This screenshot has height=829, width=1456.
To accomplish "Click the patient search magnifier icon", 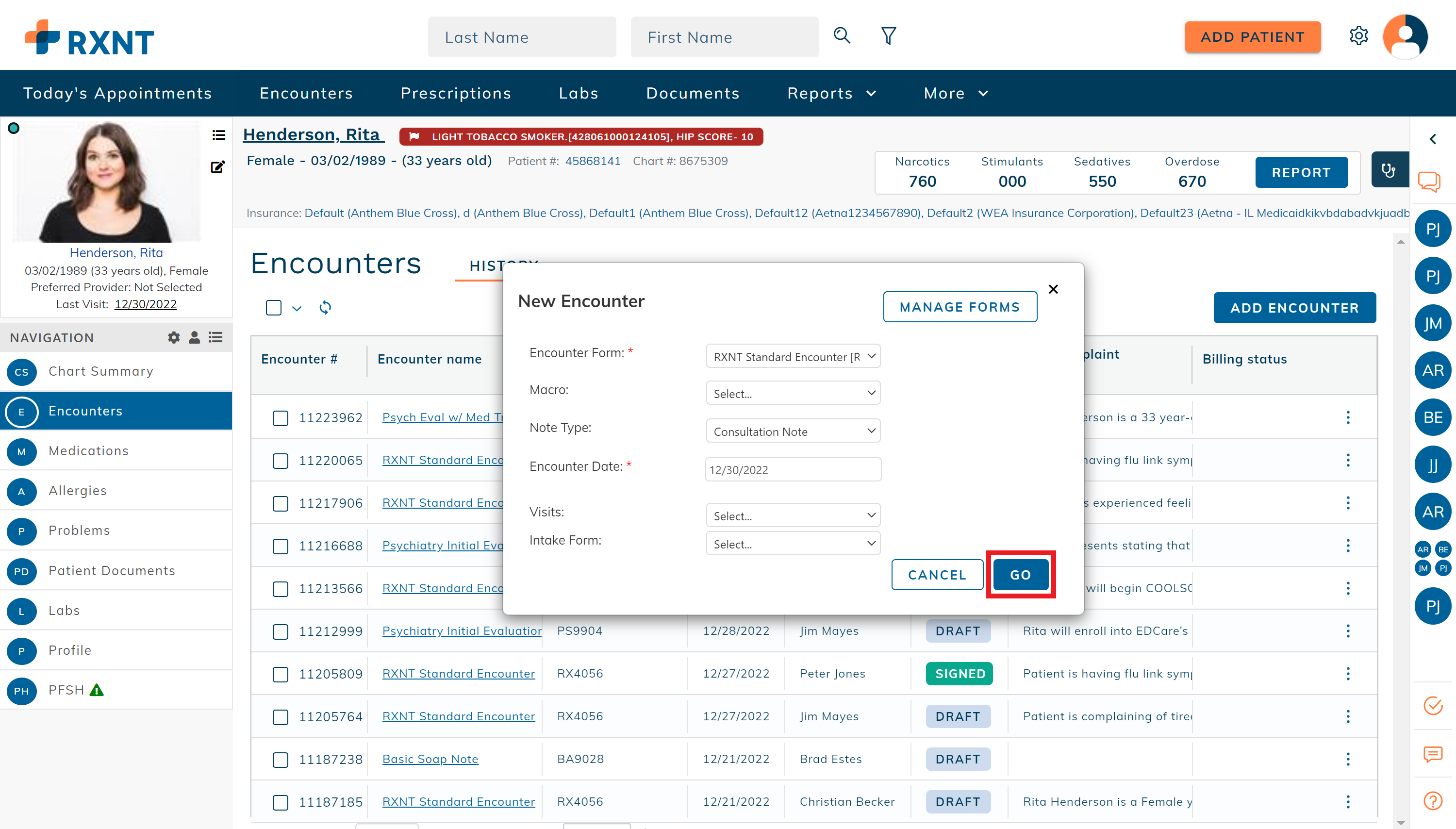I will click(842, 36).
